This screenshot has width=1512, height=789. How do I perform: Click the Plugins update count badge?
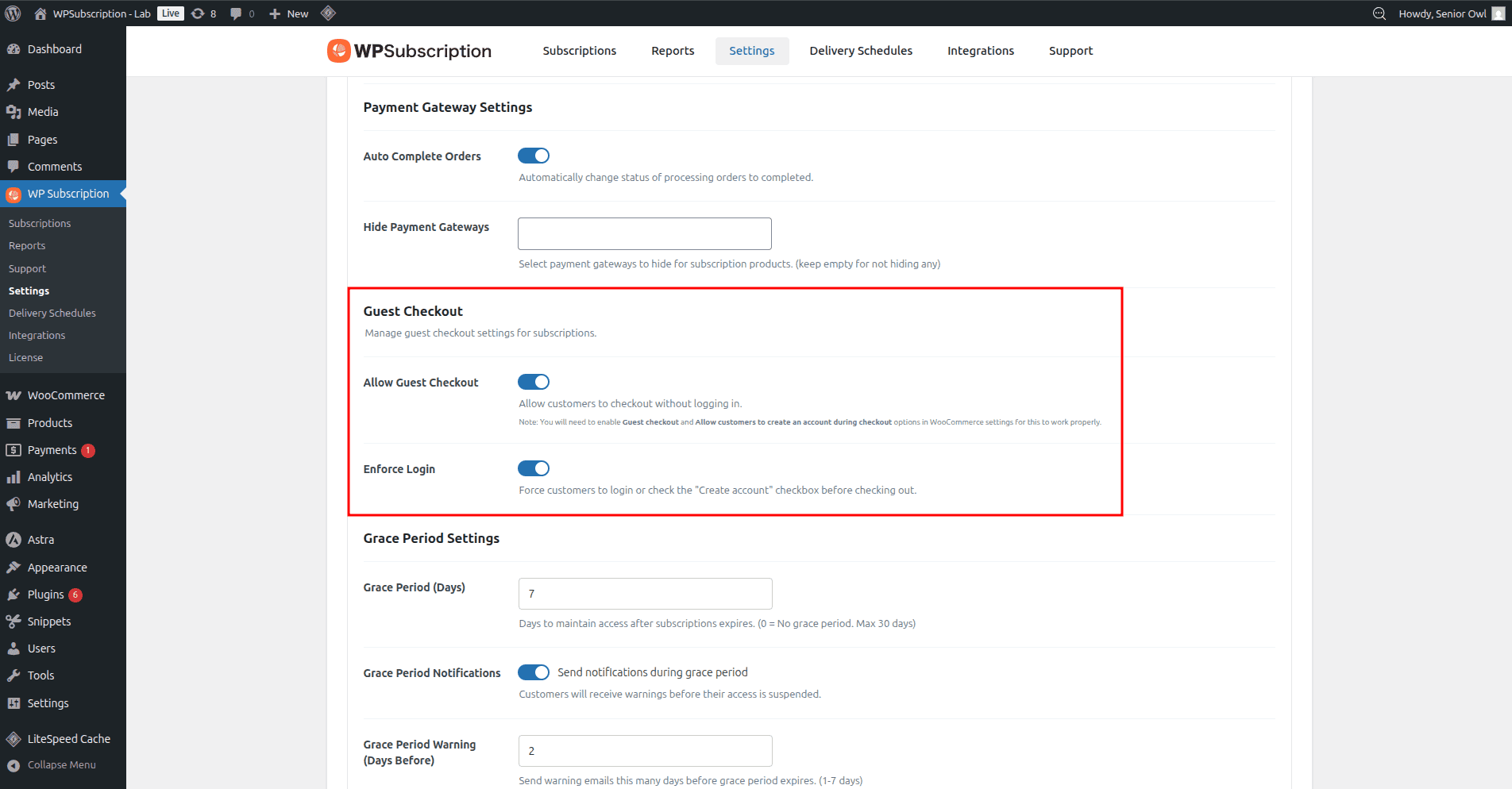pyautogui.click(x=75, y=595)
